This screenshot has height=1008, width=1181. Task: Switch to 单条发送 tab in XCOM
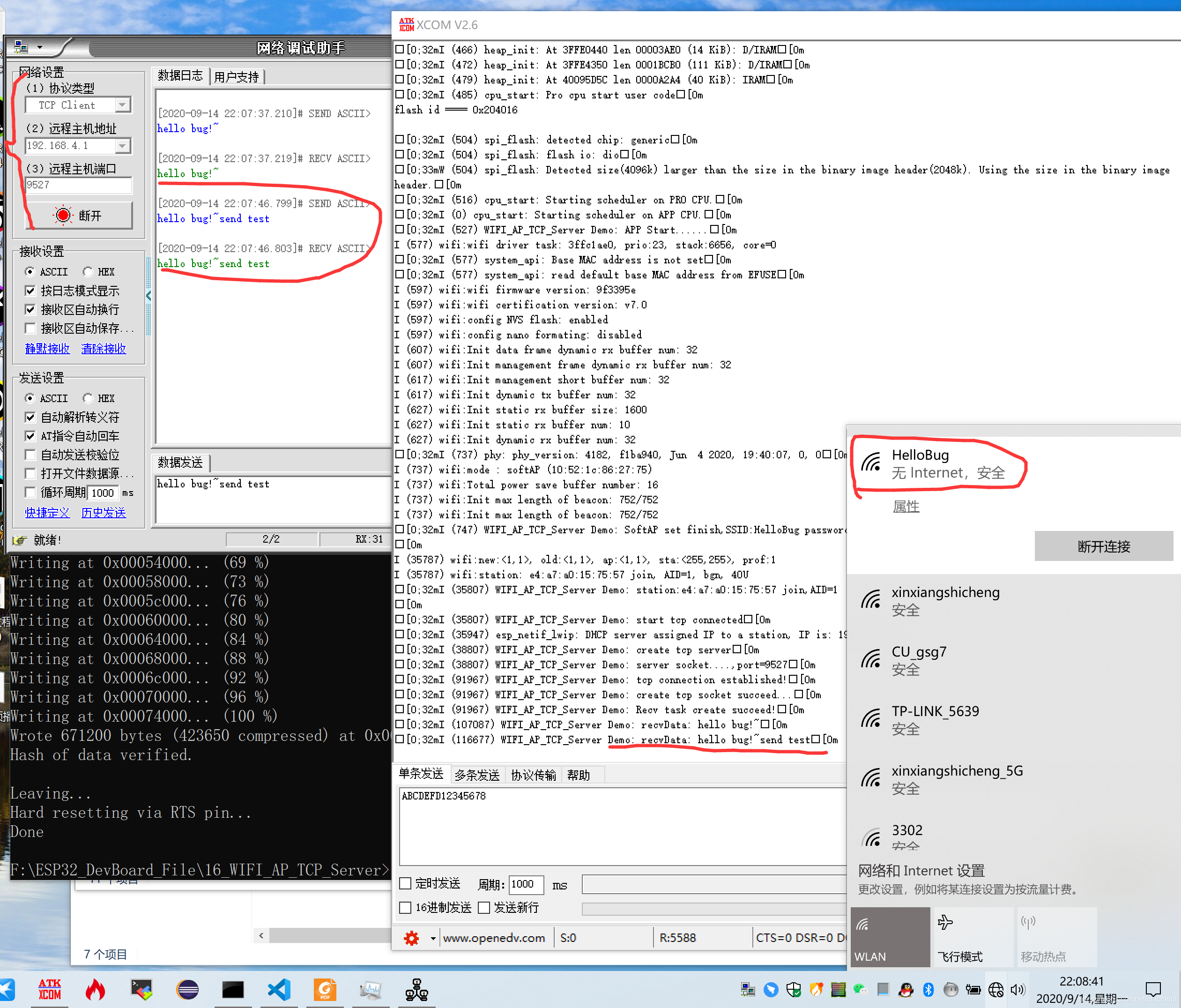pos(421,774)
